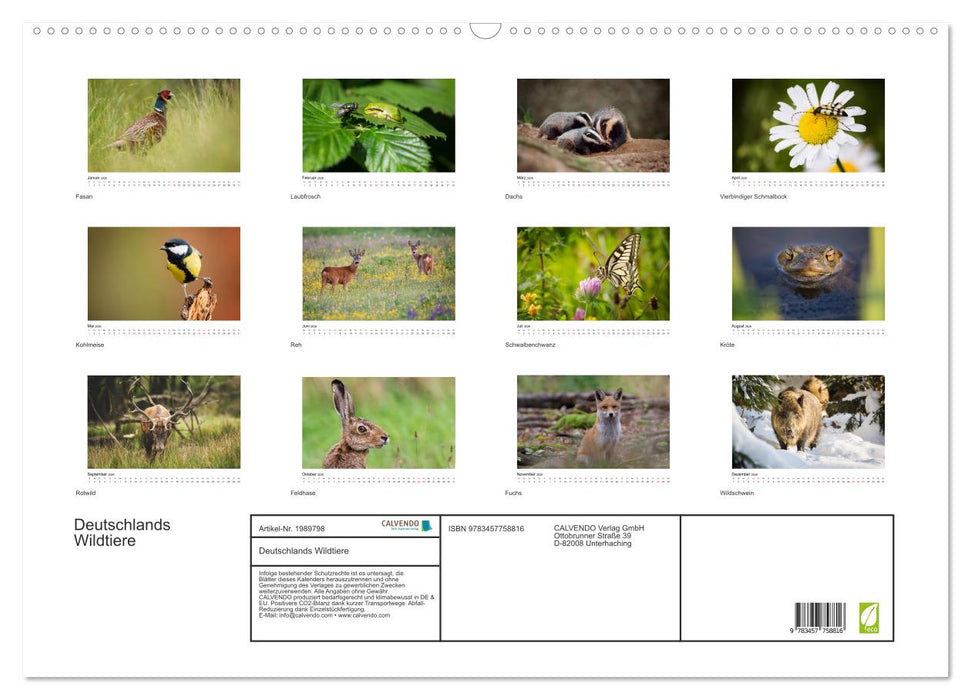Select the Feldhase October image

[378, 421]
